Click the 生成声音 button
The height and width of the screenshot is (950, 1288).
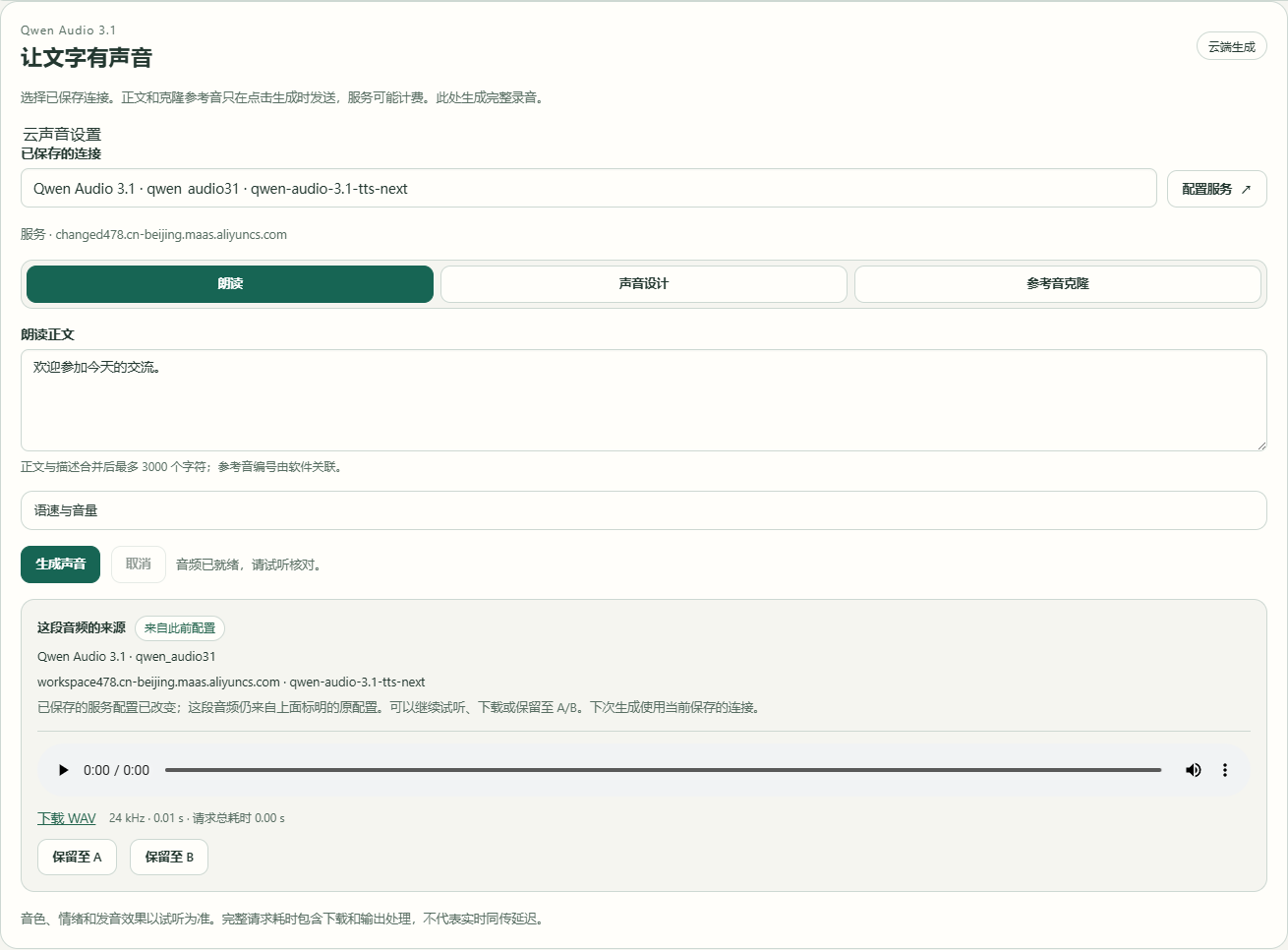61,564
